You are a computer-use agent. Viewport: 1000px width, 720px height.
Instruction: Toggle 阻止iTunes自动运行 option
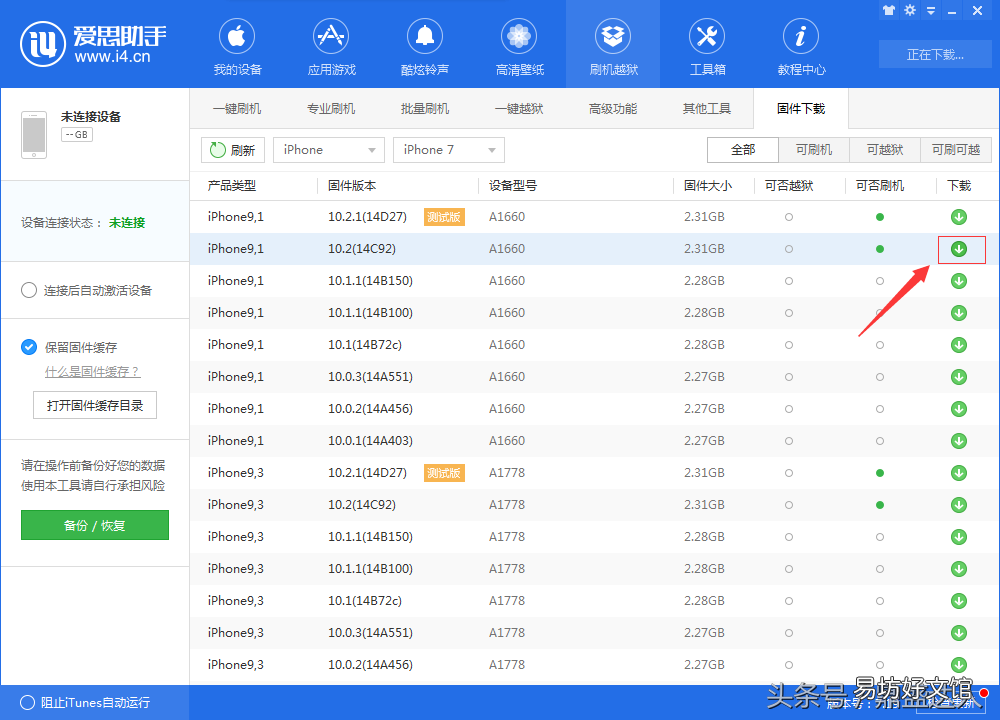pos(27,703)
